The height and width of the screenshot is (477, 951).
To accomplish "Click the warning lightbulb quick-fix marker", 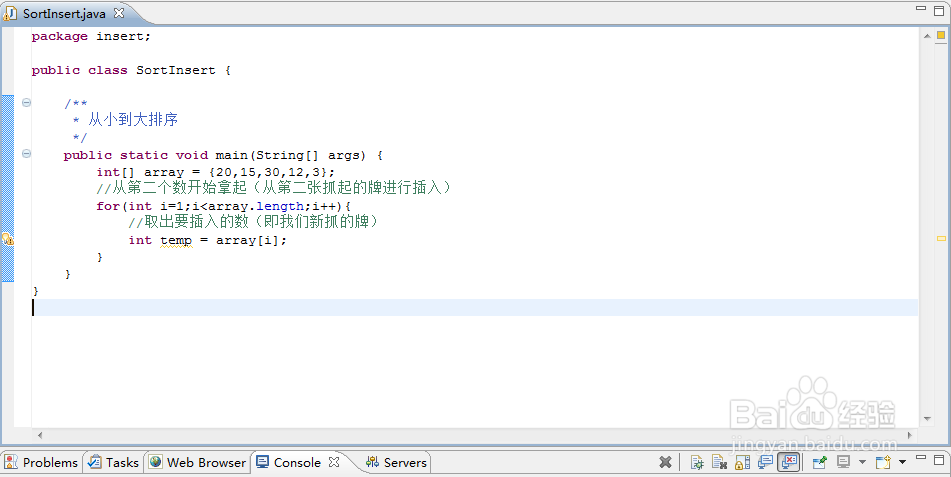I will tap(7, 239).
